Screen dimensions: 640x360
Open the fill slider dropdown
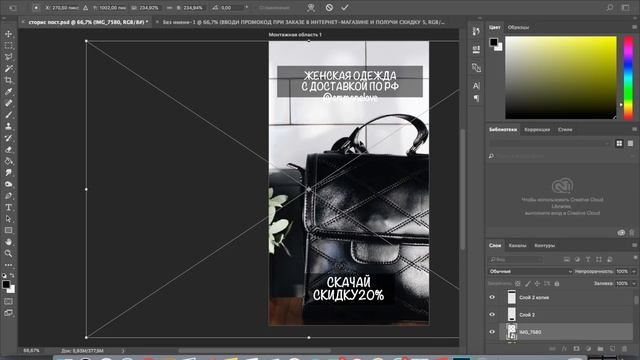634,283
